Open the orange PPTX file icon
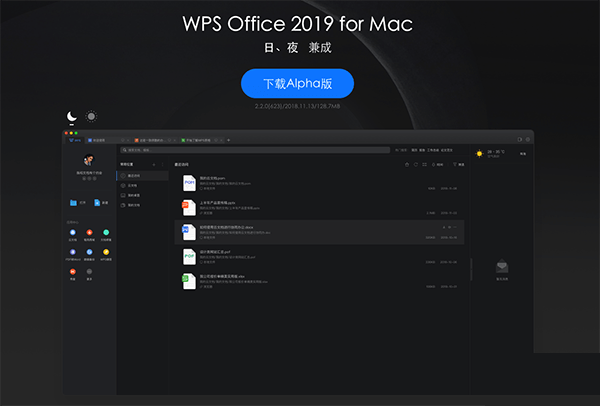Image resolution: width=600 pixels, height=406 pixels. click(x=188, y=207)
